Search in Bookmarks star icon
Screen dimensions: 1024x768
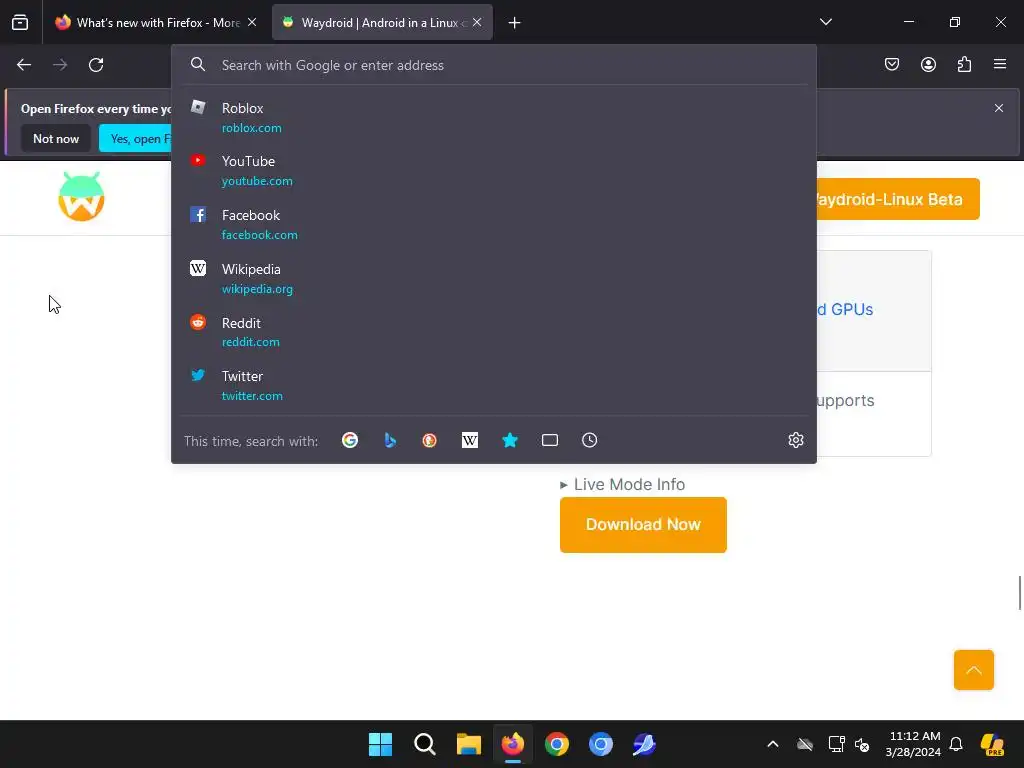(510, 440)
